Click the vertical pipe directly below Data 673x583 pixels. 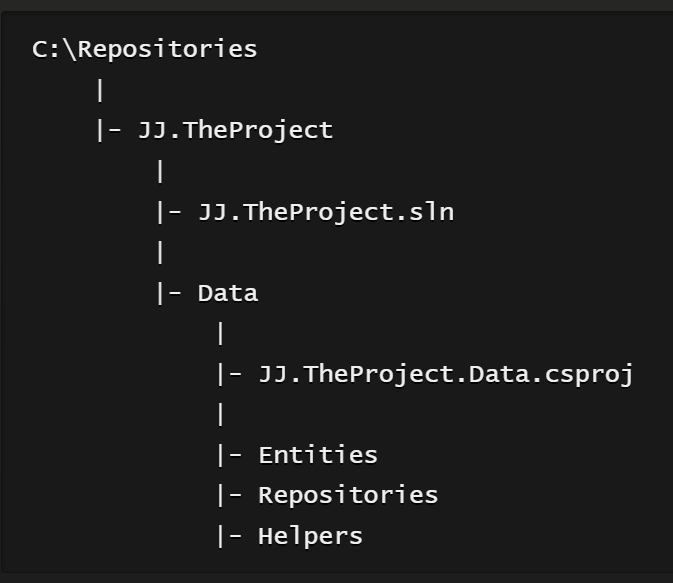221,334
